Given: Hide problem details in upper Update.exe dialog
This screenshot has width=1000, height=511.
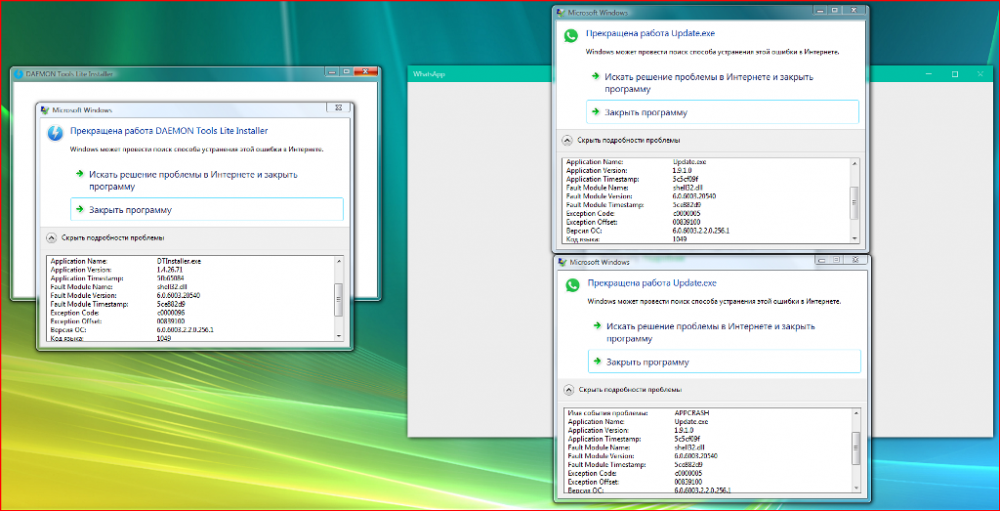Looking at the screenshot, I should point(567,140).
